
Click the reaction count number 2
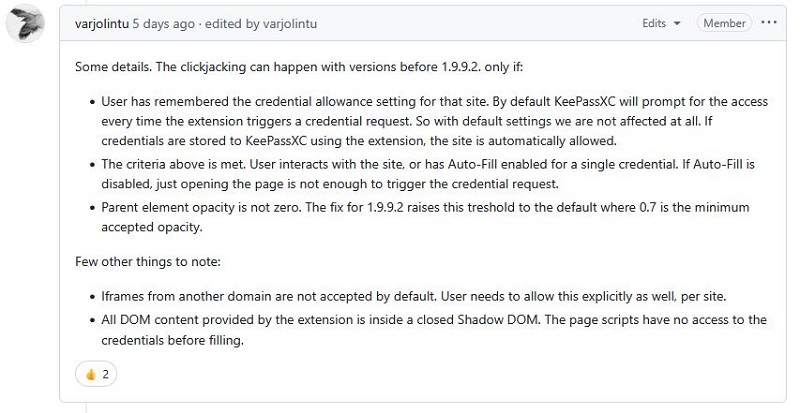106,375
